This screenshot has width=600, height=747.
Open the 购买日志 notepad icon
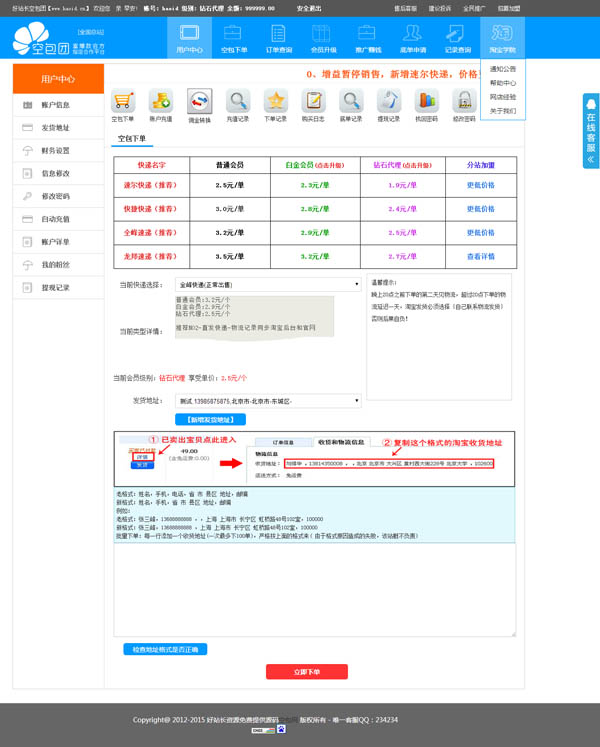point(314,101)
